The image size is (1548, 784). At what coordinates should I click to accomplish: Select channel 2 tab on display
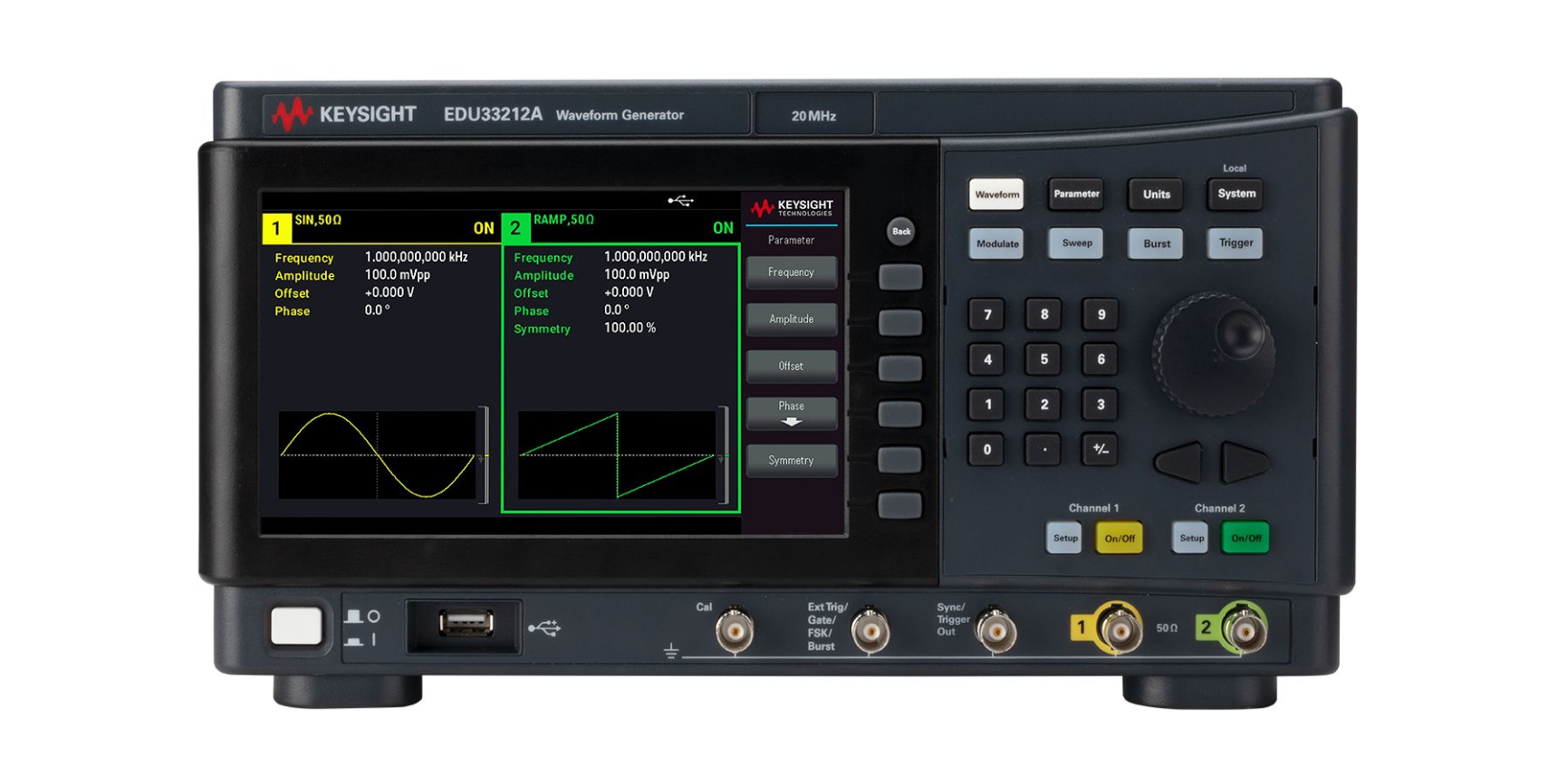tap(515, 228)
